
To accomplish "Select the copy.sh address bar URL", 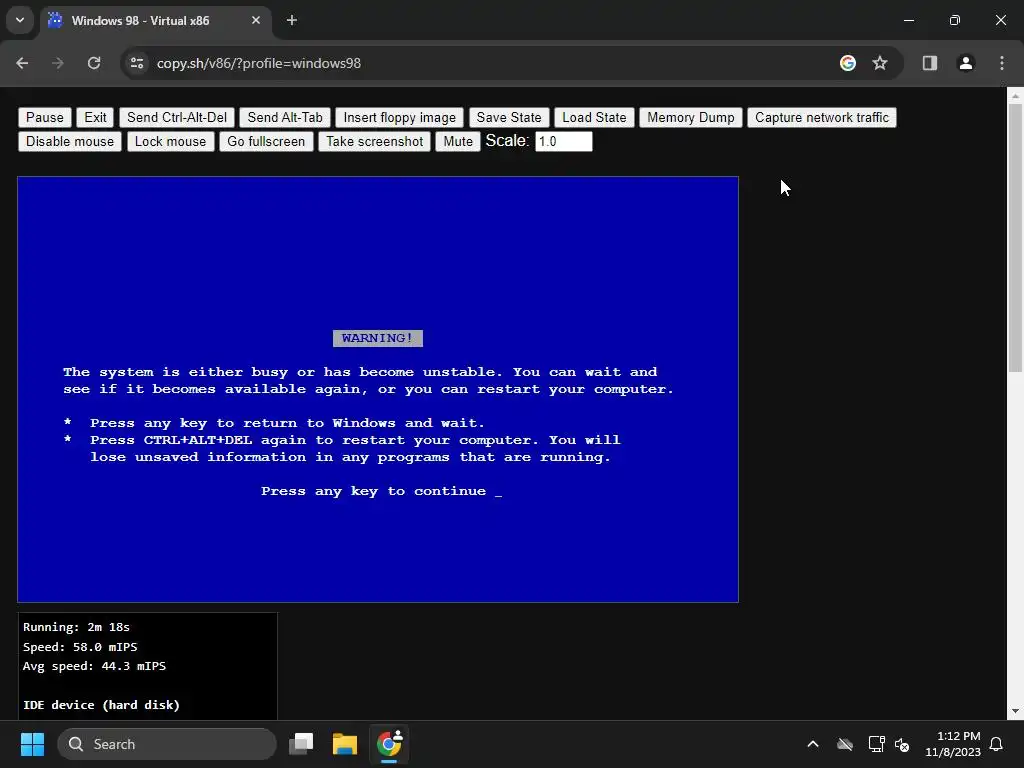I will click(x=259, y=63).
